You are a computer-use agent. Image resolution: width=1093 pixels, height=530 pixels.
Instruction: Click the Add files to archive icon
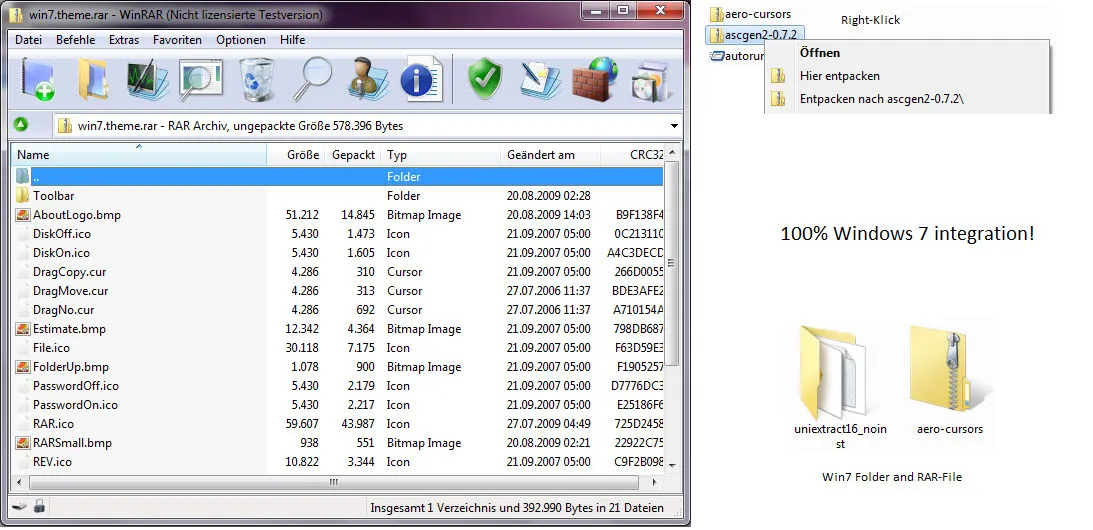coord(38,79)
